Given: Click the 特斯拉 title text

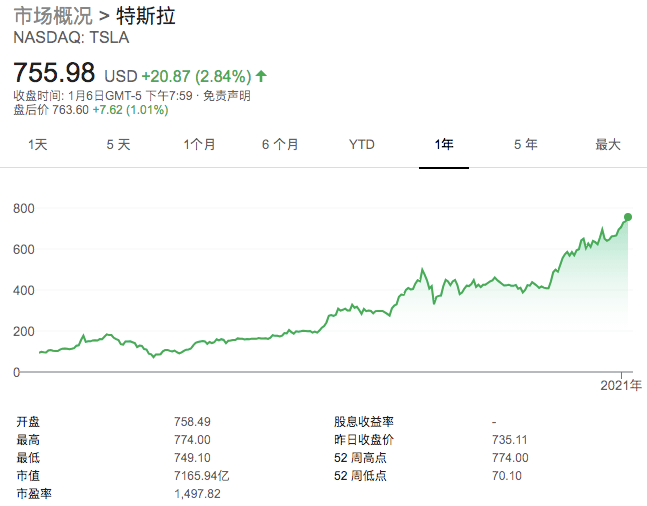Looking at the screenshot, I should 146,17.
